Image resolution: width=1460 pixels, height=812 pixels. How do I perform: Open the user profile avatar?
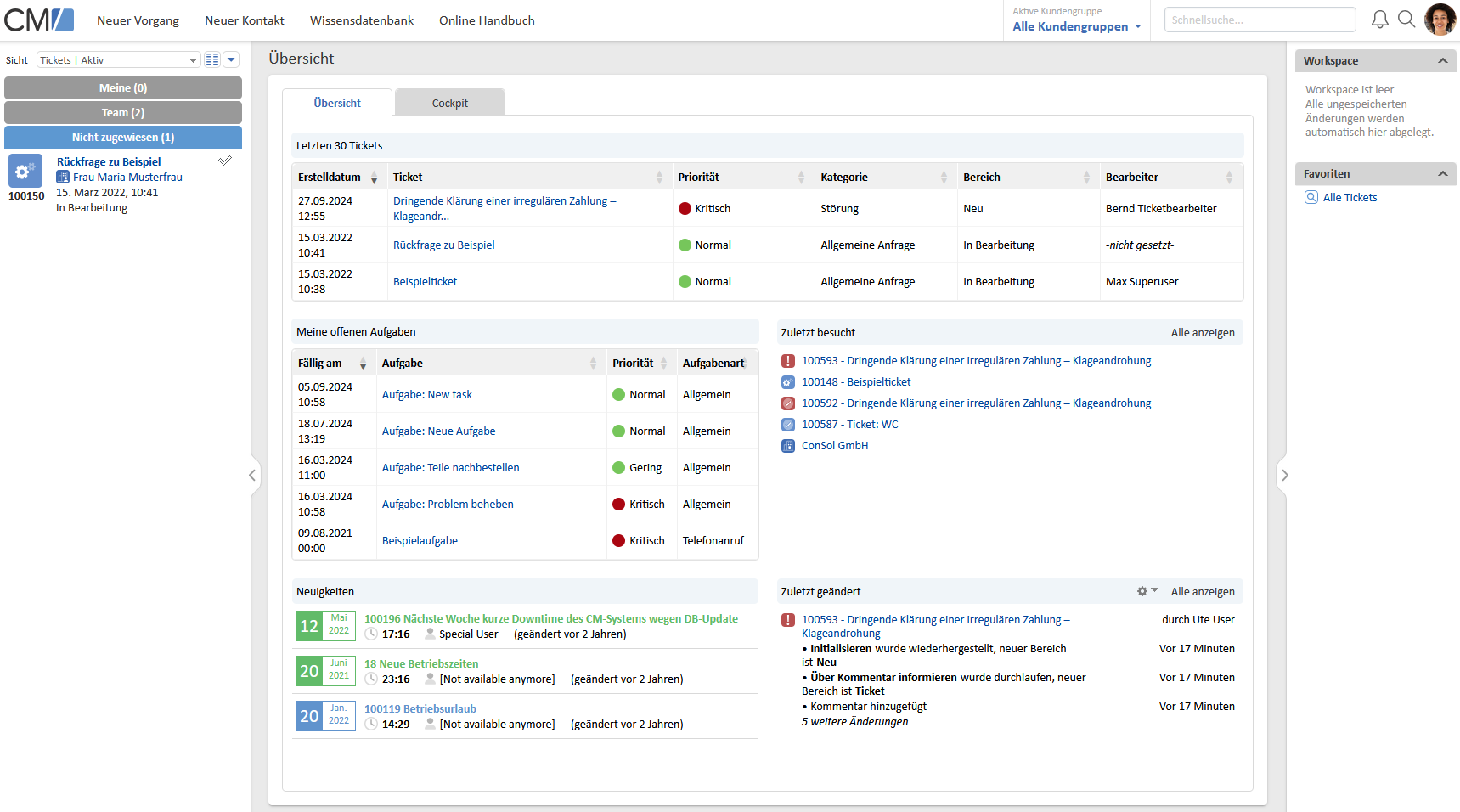tap(1440, 20)
